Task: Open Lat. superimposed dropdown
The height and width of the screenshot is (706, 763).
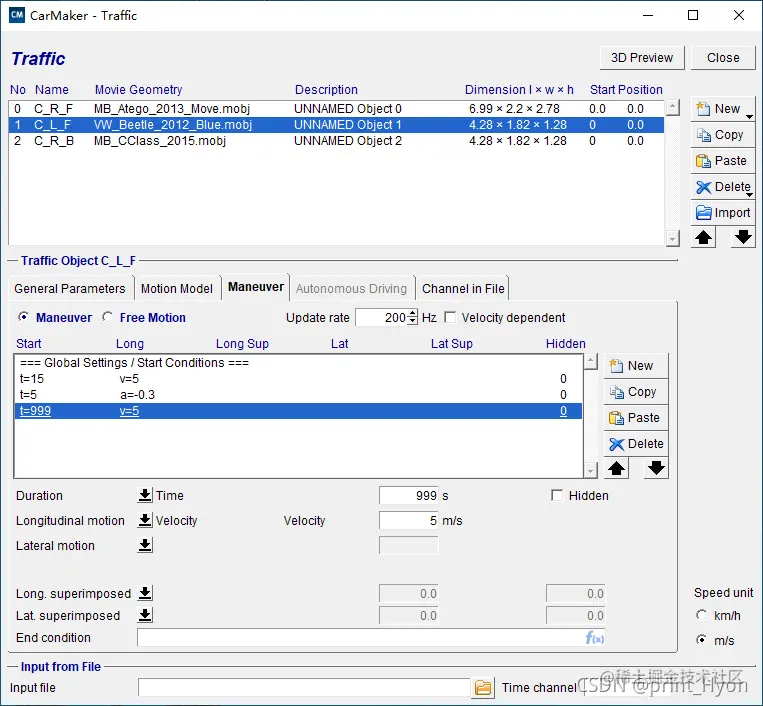Action: pos(145,615)
